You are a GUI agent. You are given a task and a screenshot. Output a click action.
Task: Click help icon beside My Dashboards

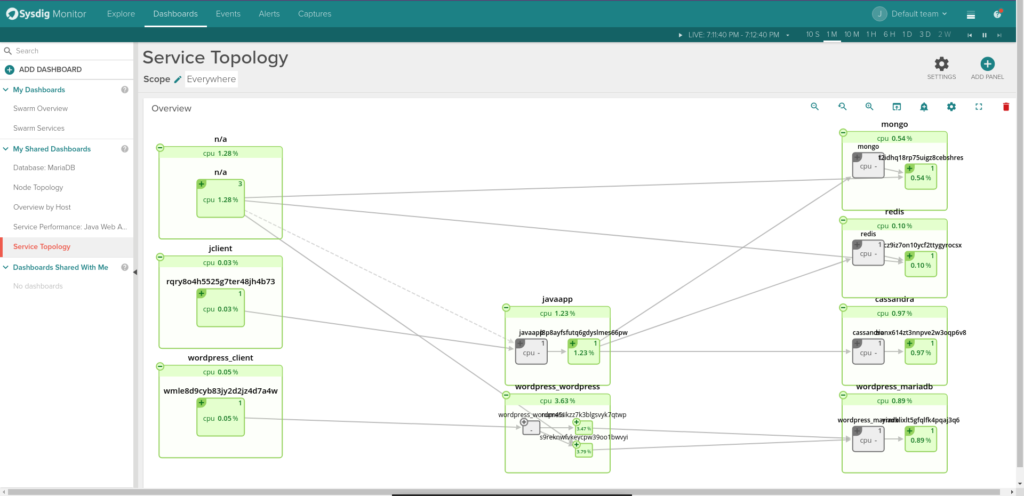[125, 89]
